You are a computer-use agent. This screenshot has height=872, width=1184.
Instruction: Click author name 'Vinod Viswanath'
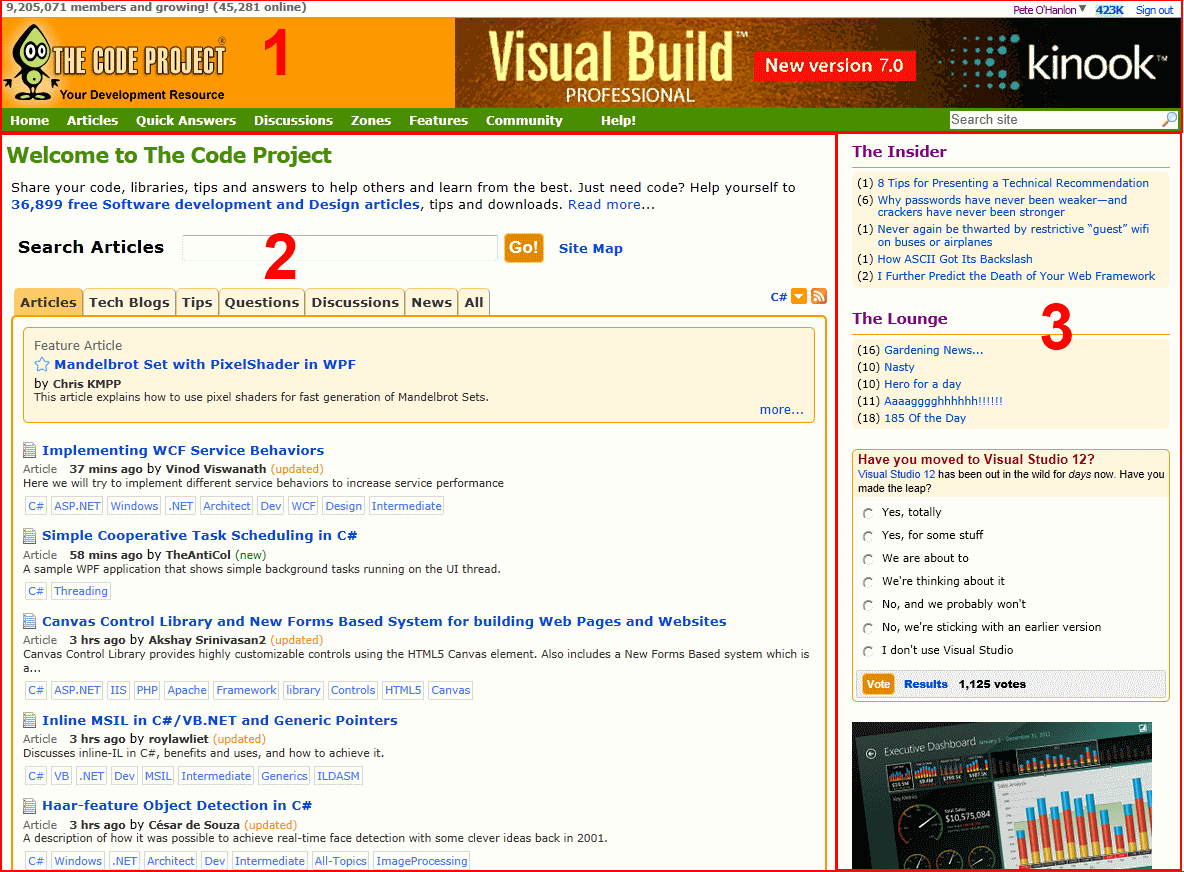click(x=216, y=469)
